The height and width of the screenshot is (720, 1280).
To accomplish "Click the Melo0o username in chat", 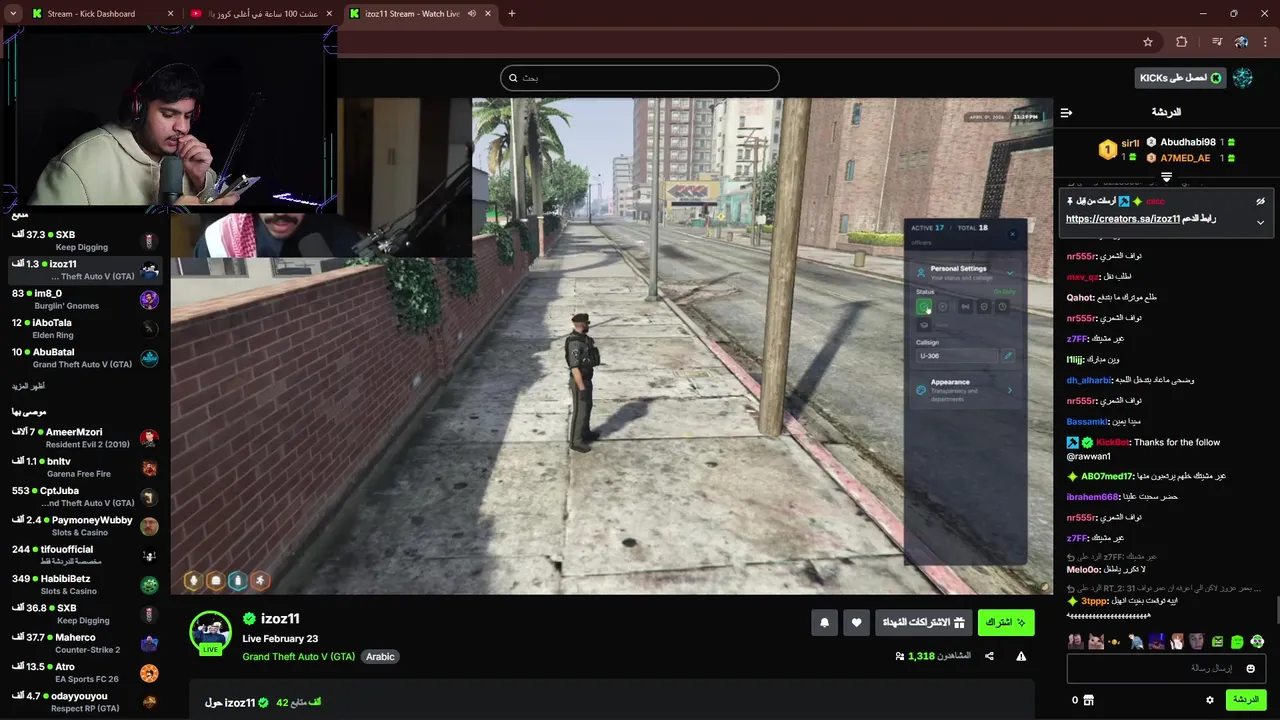I will click(x=1083, y=570).
